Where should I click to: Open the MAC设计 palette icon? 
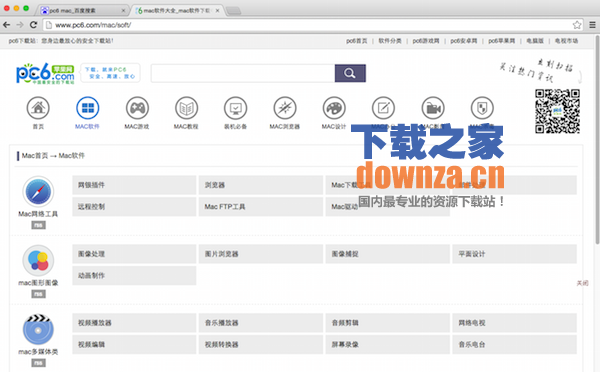(x=334, y=108)
